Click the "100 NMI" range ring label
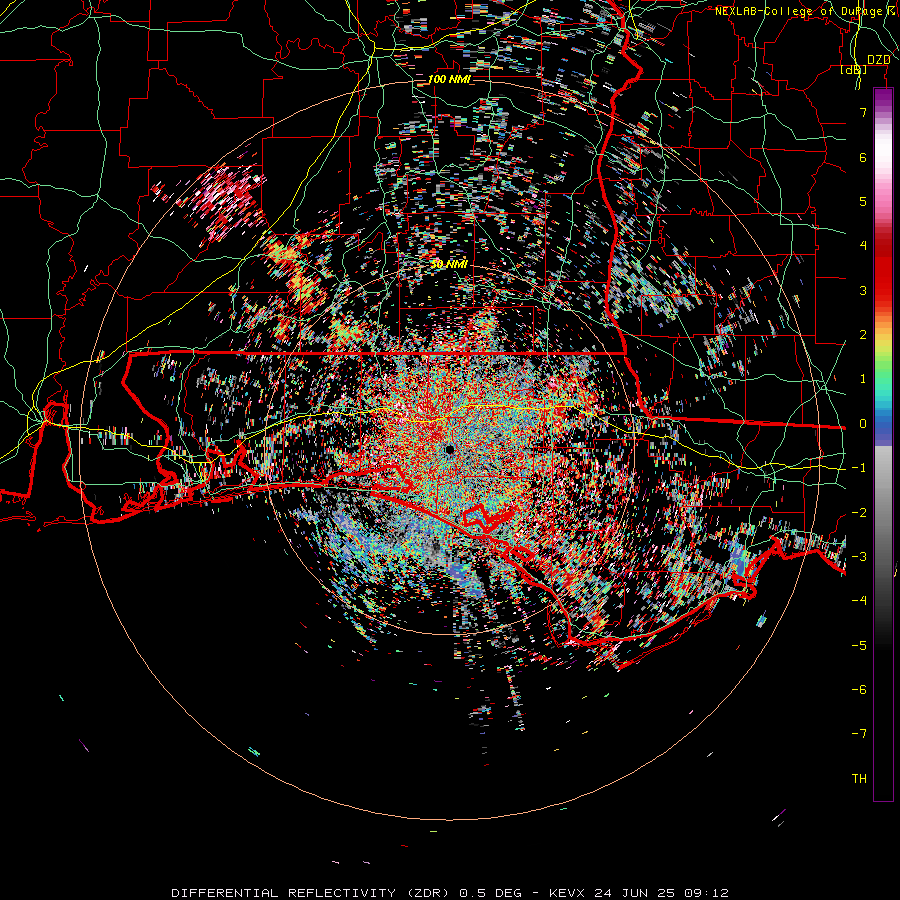Screen dimensions: 900x900 448,79
